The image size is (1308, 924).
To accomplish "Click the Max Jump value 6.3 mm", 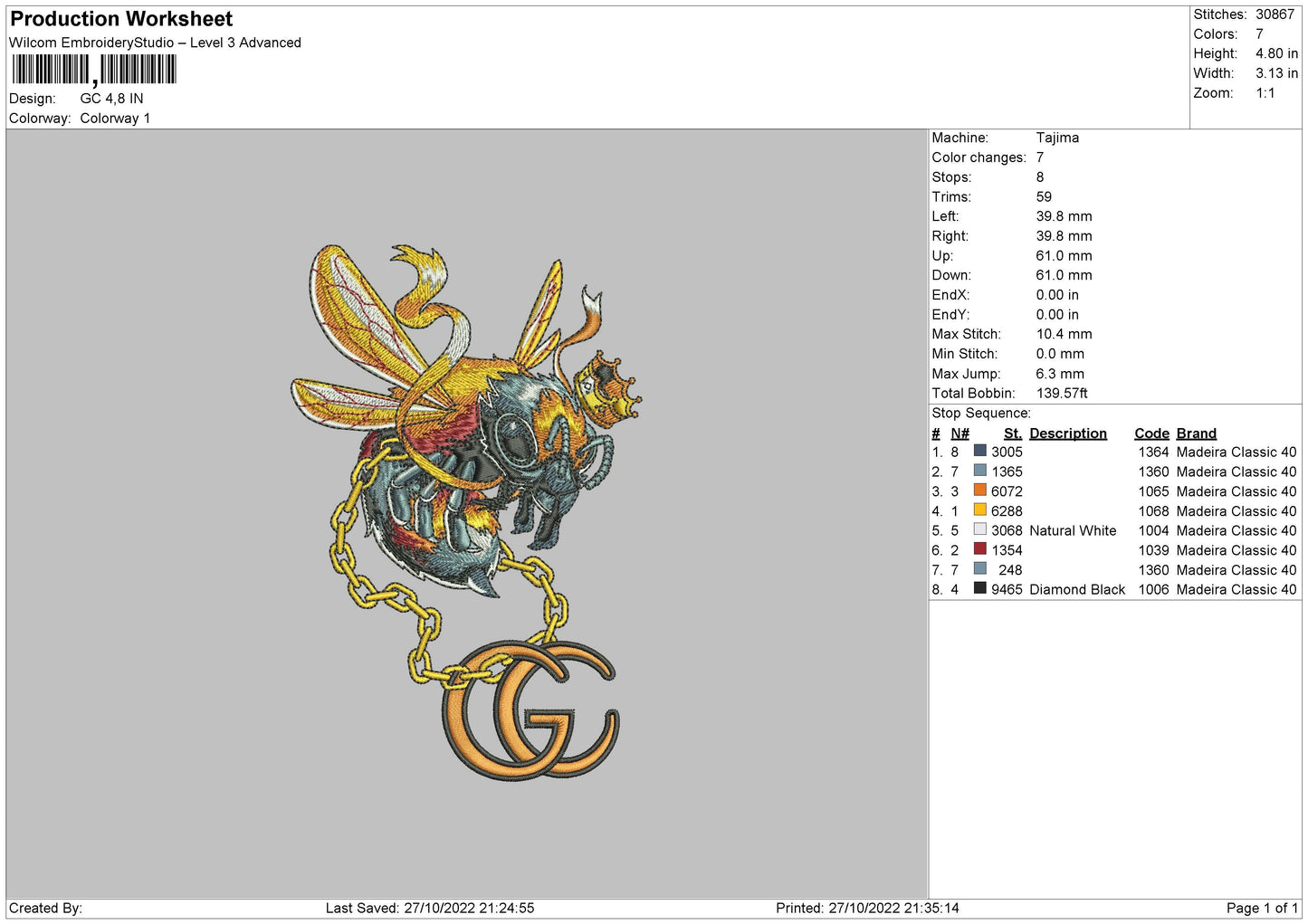I will click(1060, 374).
